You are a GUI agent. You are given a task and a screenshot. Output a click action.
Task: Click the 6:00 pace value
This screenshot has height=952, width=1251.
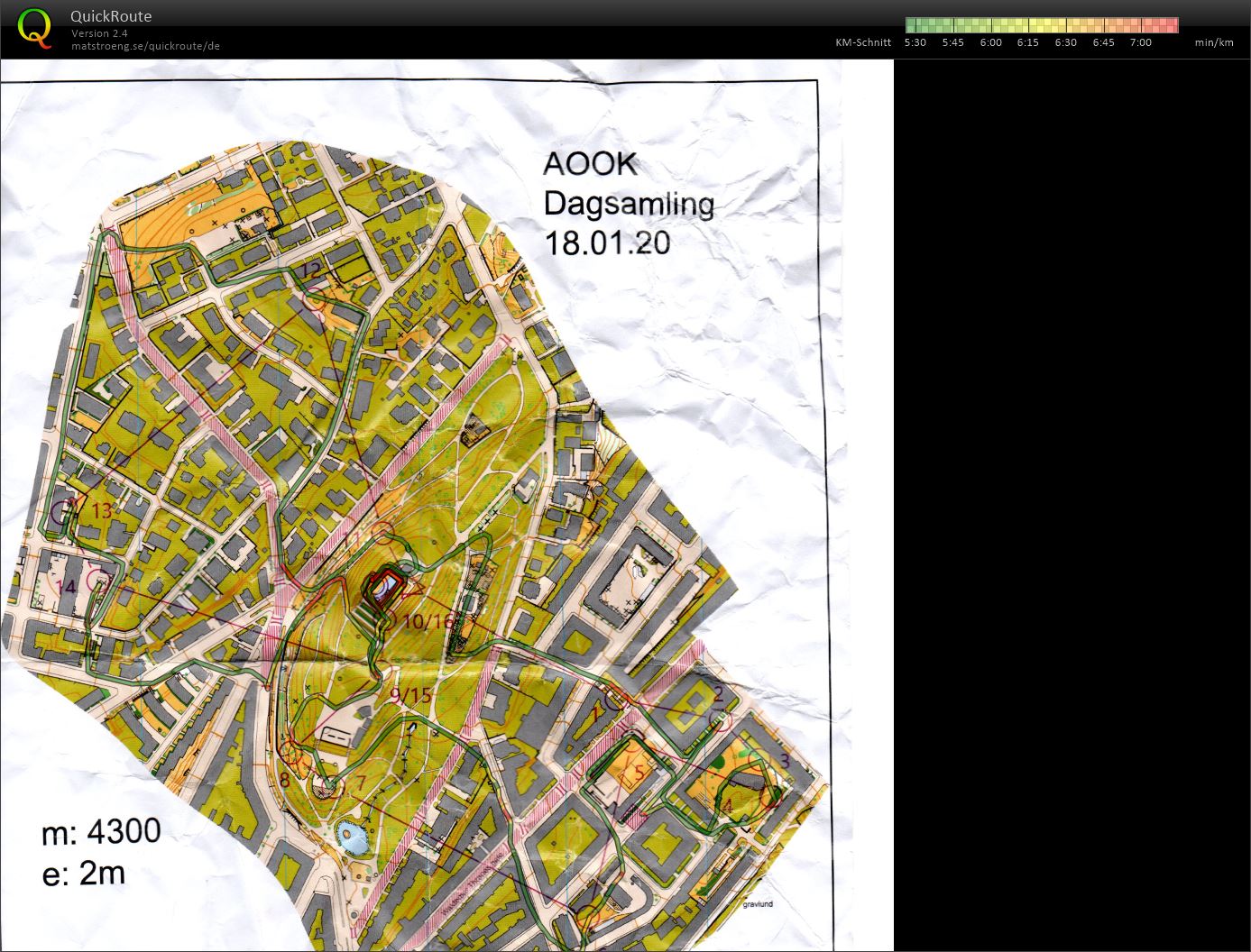(x=991, y=42)
